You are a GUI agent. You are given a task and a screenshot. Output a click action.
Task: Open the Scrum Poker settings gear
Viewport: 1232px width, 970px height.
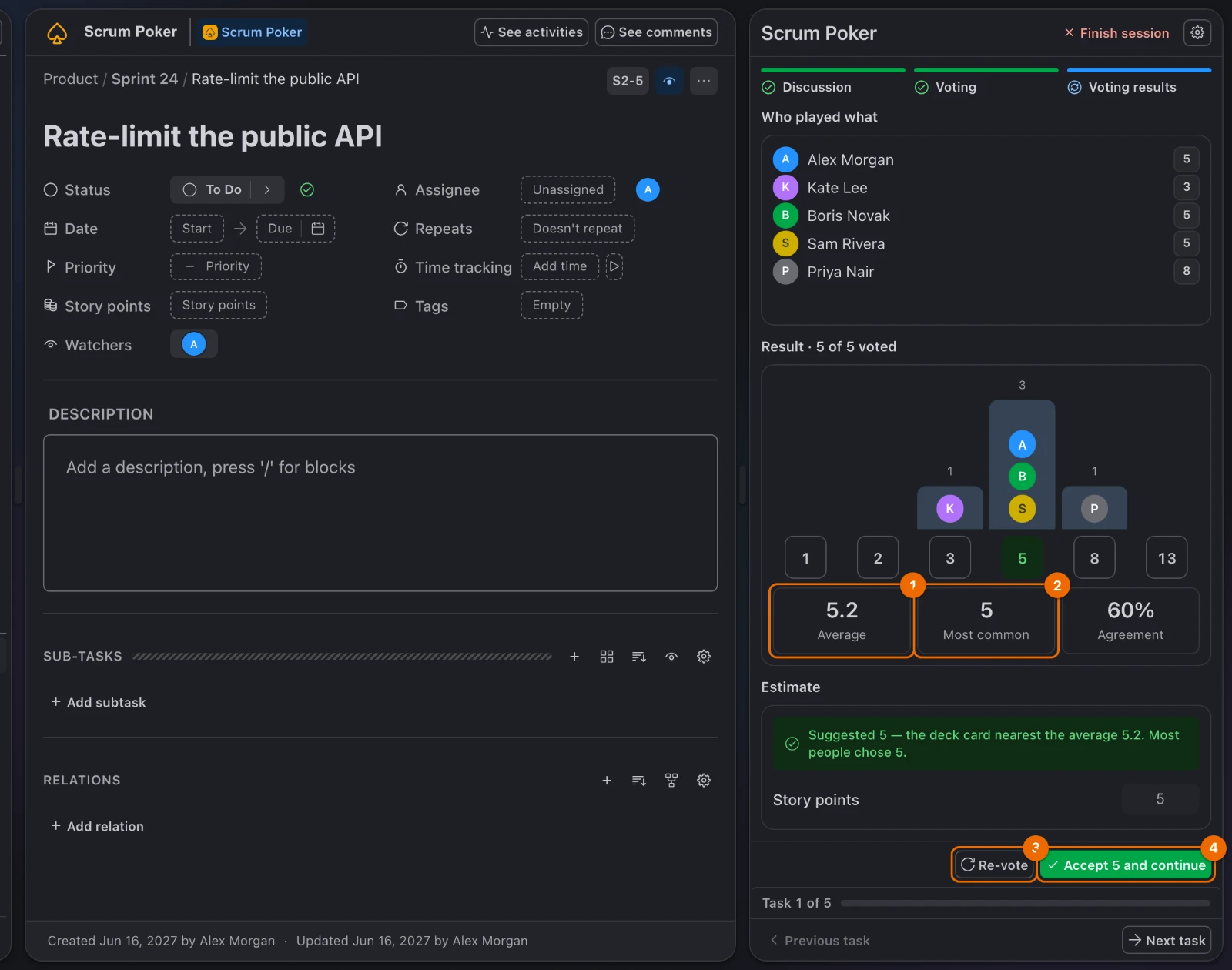coord(1197,32)
